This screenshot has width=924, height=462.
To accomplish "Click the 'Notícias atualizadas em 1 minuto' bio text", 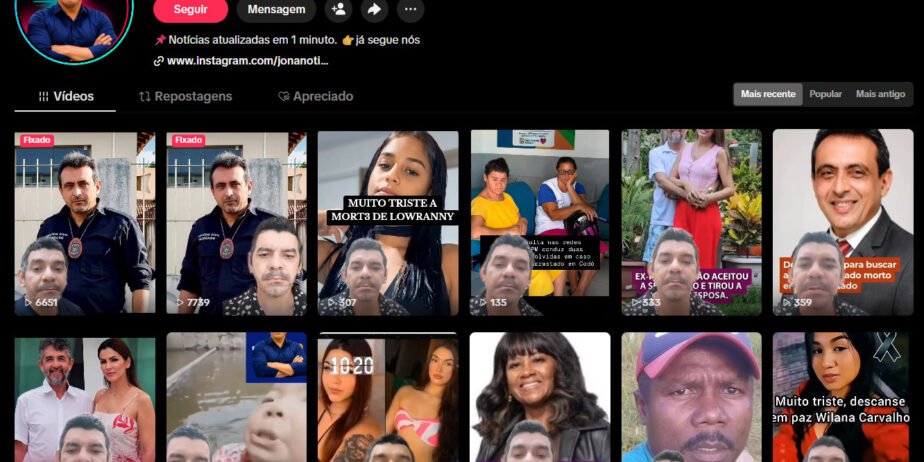I will [252, 40].
